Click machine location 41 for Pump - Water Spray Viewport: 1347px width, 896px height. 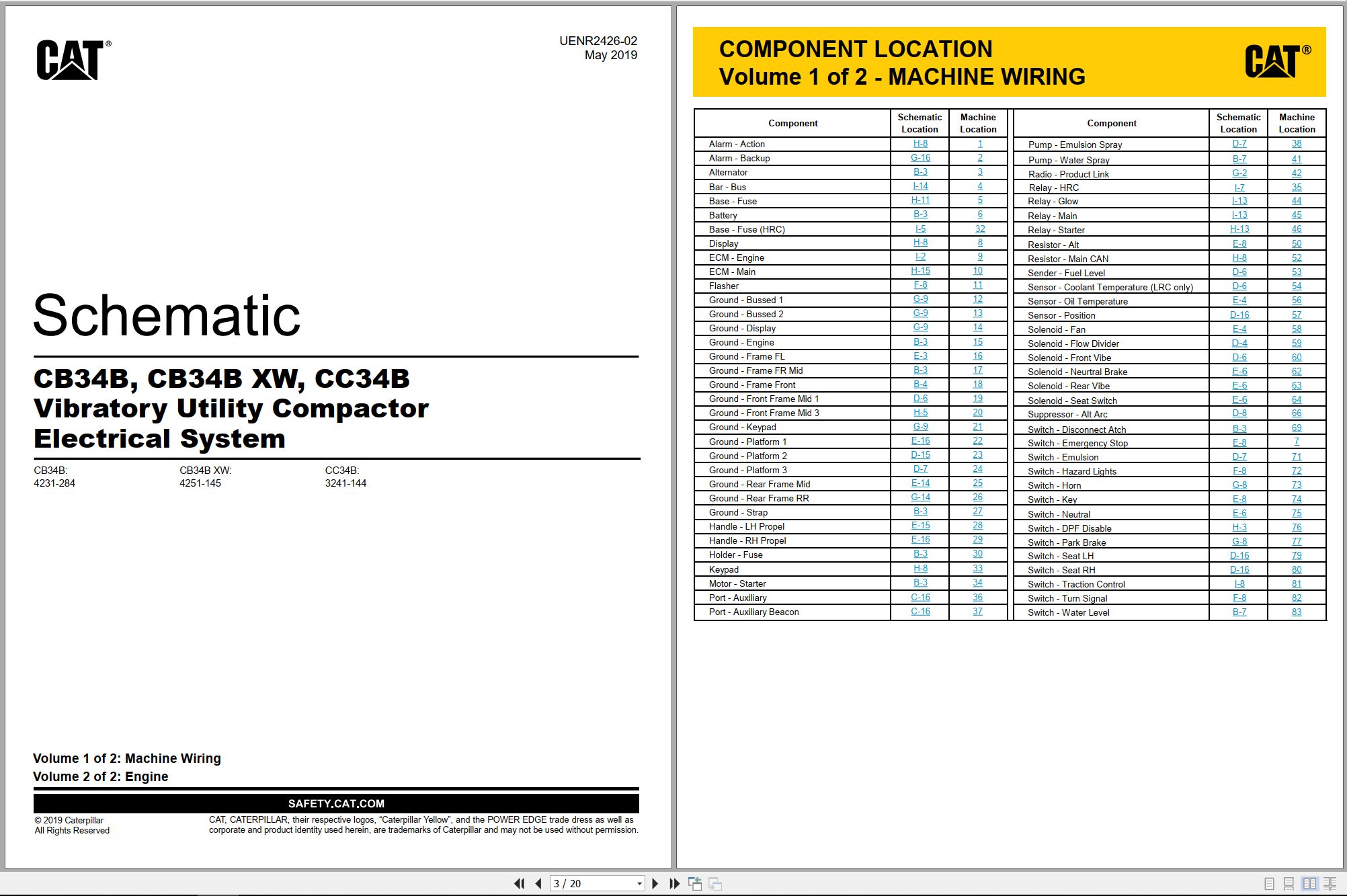click(x=1297, y=159)
